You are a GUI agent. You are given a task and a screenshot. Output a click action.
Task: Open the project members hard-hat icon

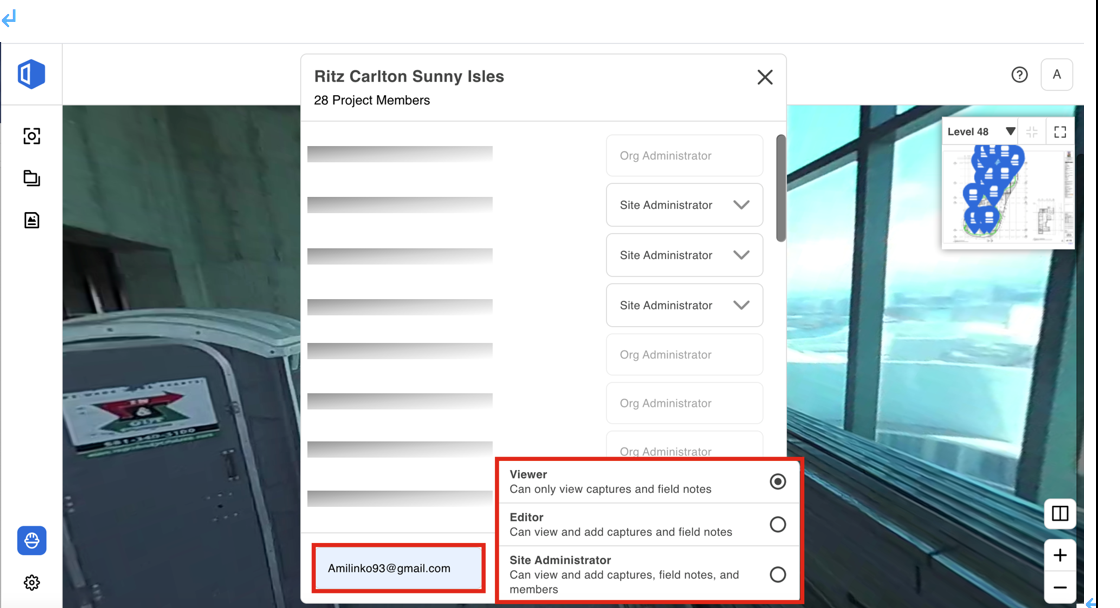[x=31, y=541]
